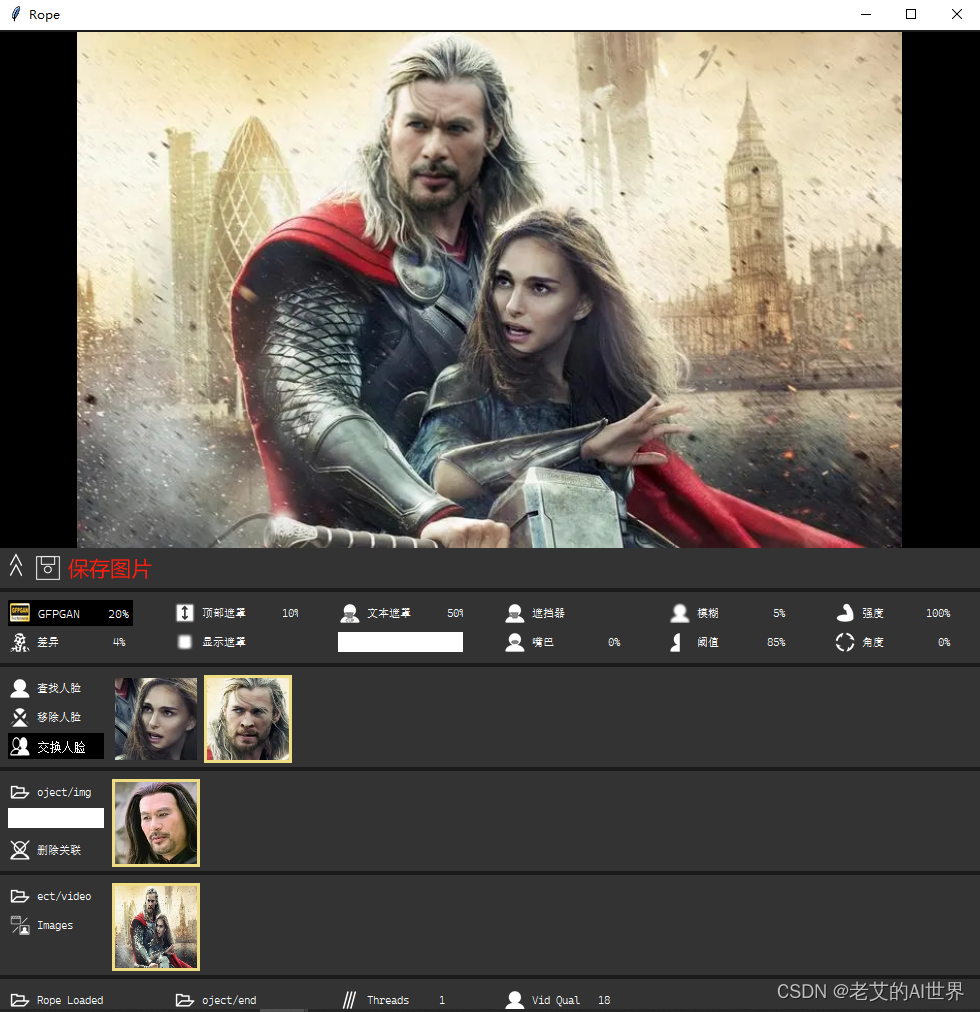
Task: Click the 遮挡器 occluder icon
Action: point(515,613)
